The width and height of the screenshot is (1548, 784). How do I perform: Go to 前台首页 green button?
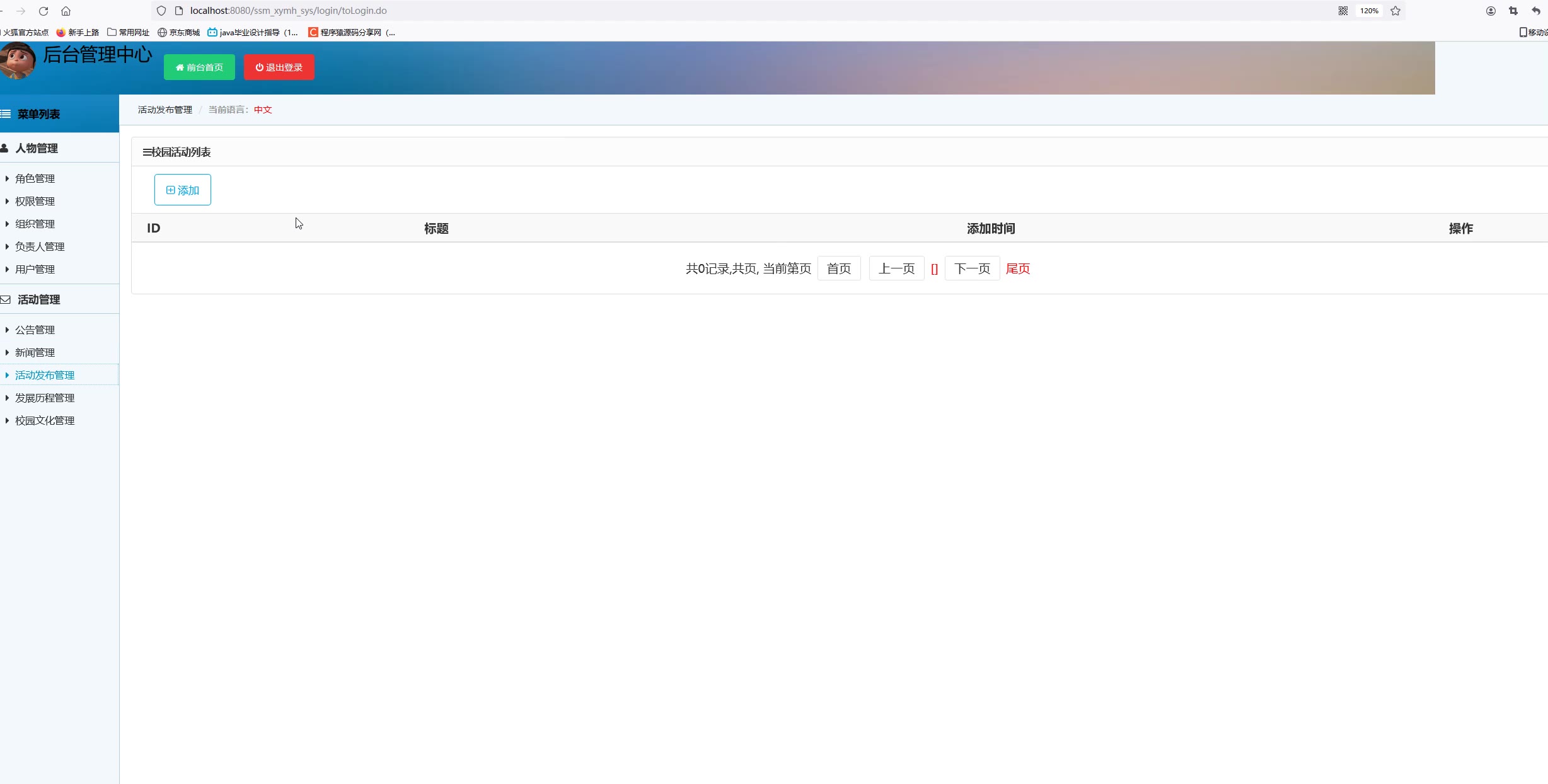[199, 67]
